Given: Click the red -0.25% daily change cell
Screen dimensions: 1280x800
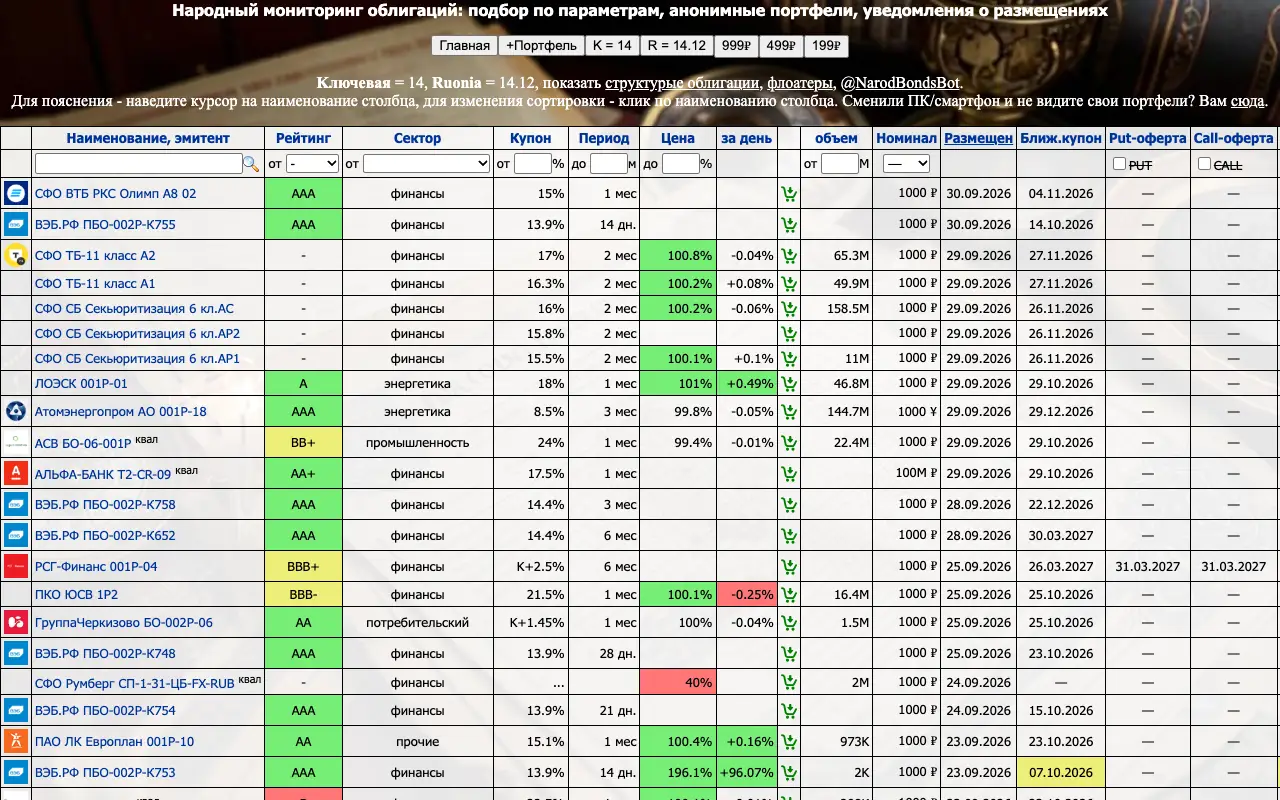Looking at the screenshot, I should click(746, 595).
